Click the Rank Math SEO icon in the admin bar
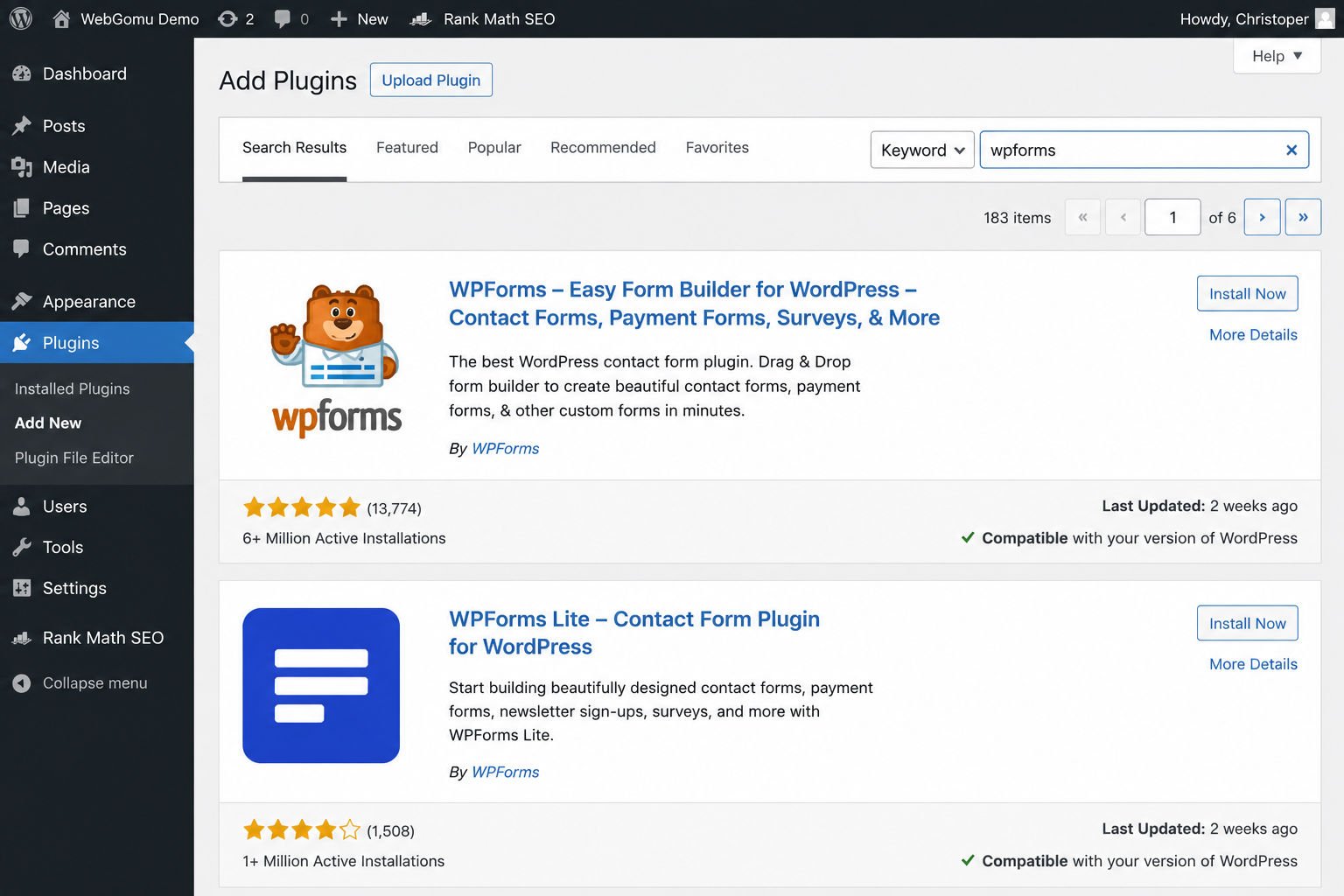The image size is (1344, 896). coord(421,18)
